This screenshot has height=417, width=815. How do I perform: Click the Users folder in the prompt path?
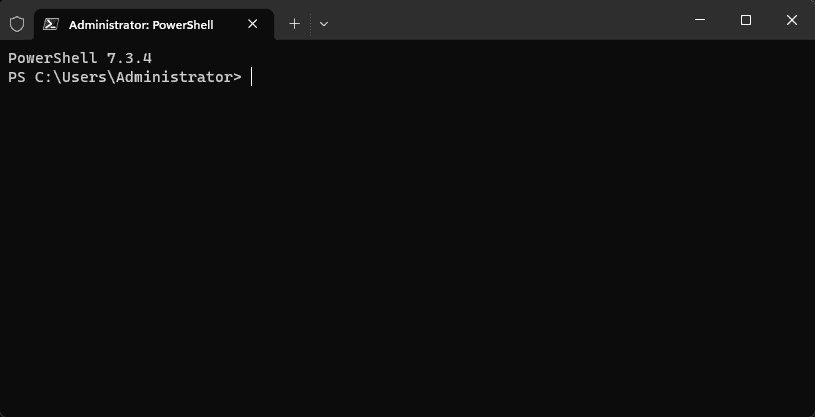[83, 77]
